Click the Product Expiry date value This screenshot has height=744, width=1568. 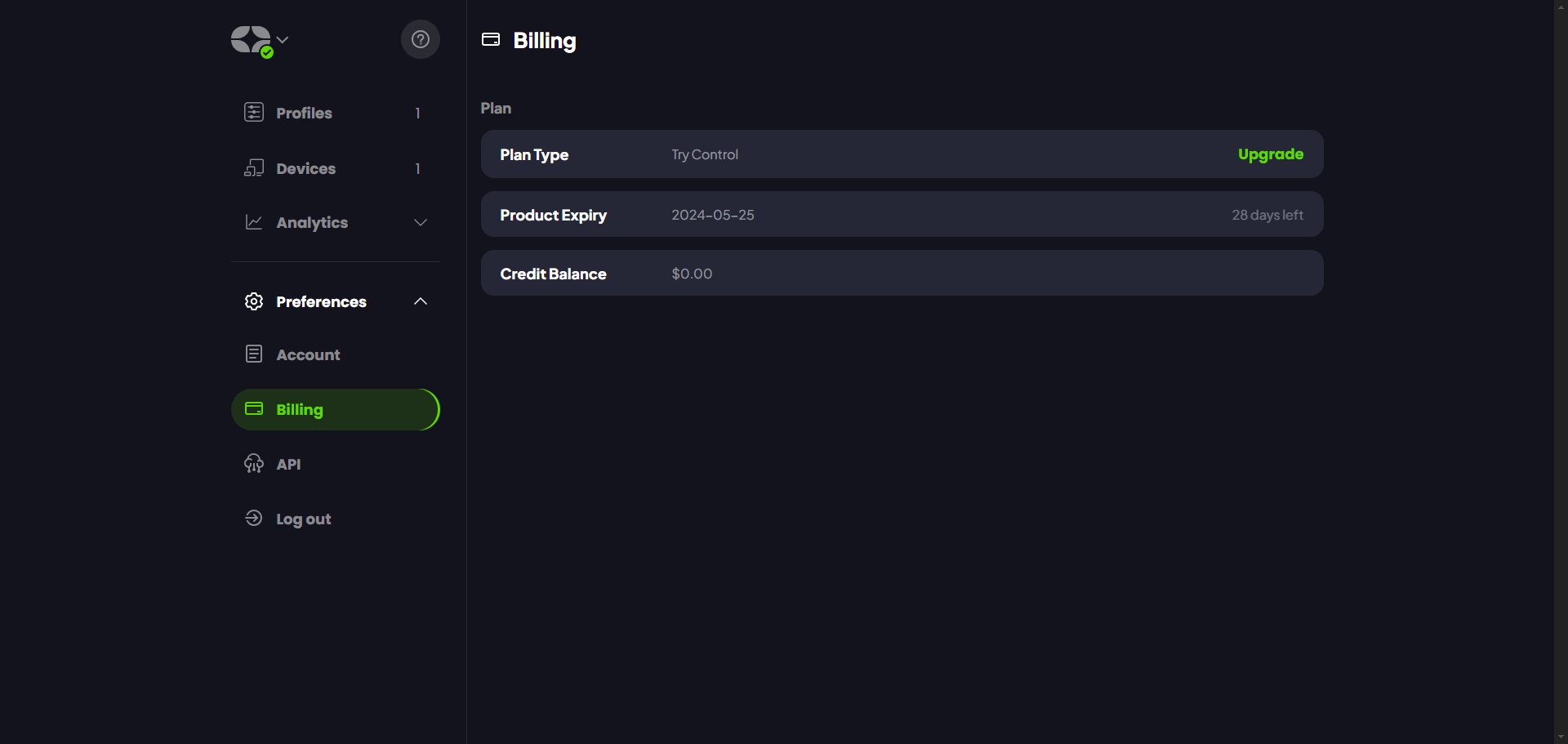point(712,215)
